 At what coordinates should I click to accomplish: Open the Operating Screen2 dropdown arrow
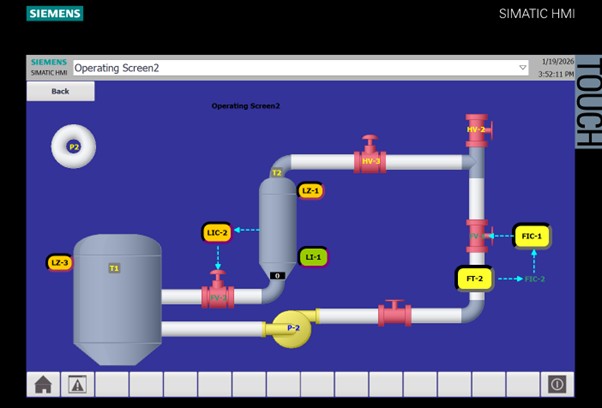click(522, 68)
